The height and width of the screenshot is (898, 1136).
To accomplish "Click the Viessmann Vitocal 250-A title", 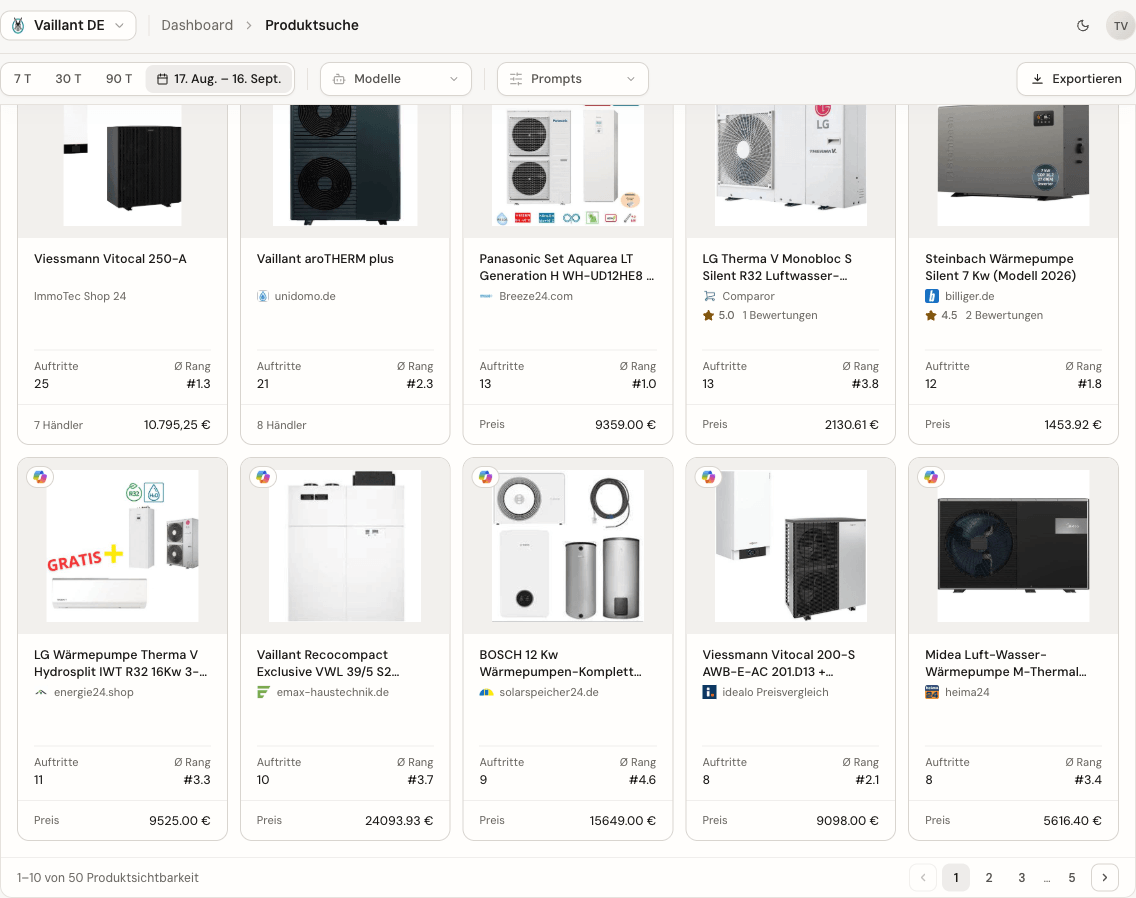I will (x=110, y=259).
